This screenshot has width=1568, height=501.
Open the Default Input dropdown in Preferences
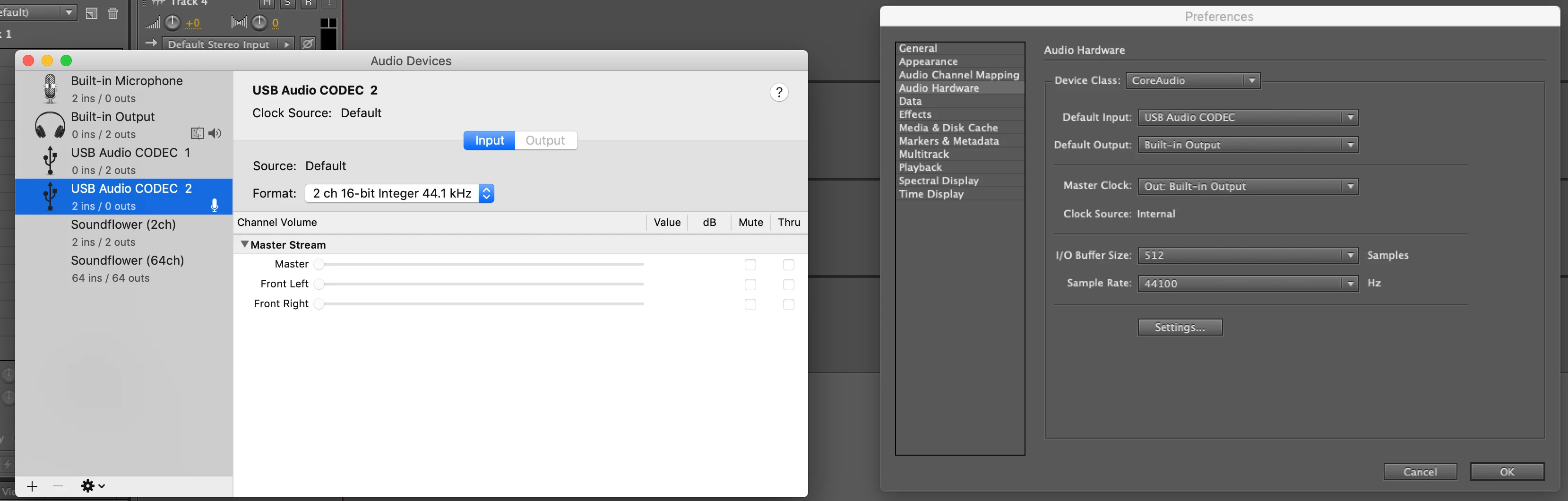pos(1248,118)
